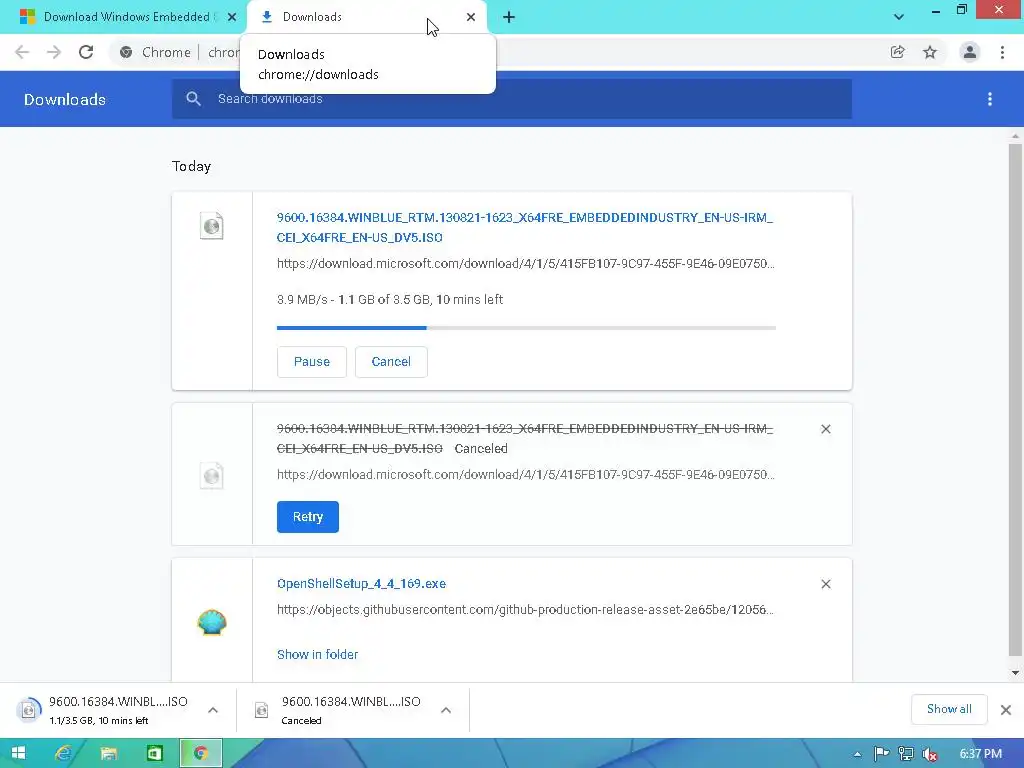Click the page vertical scrollbar

click(x=1015, y=401)
